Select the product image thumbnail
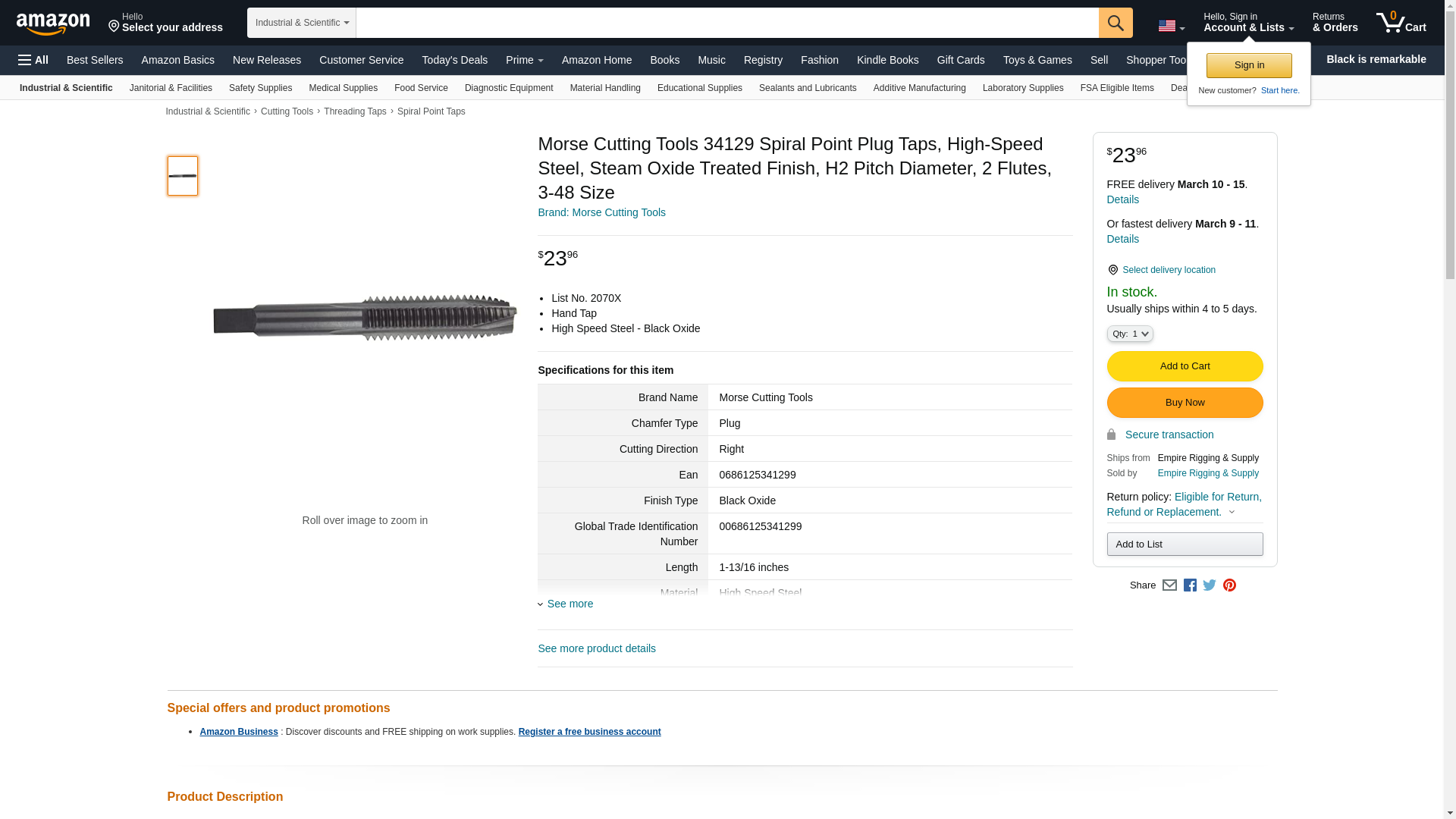This screenshot has width=1456, height=819. (183, 176)
